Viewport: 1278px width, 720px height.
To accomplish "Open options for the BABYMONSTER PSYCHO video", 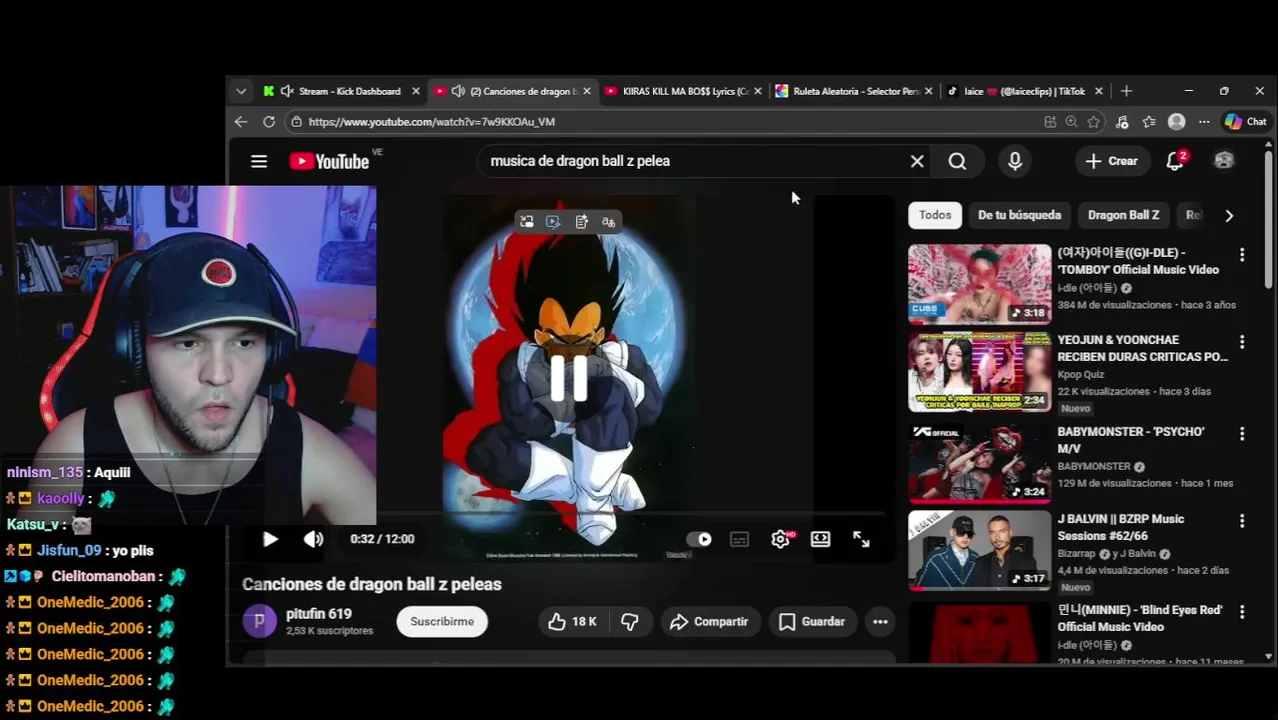I will click(1242, 434).
